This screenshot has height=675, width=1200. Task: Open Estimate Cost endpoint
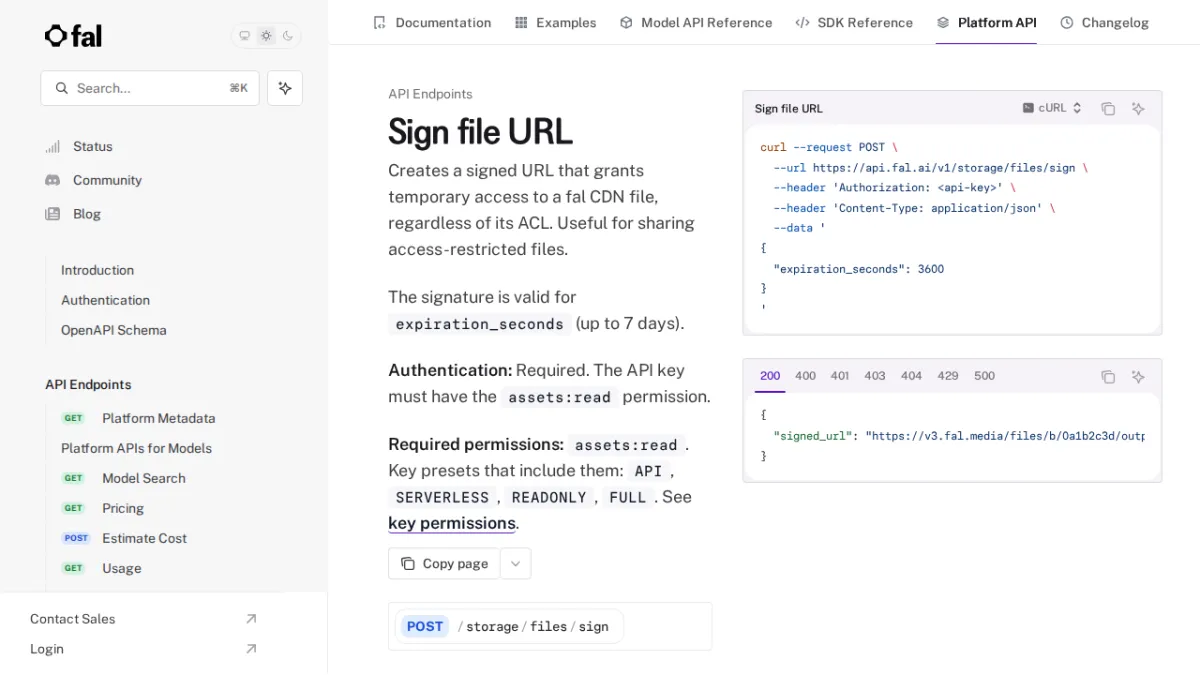(144, 538)
